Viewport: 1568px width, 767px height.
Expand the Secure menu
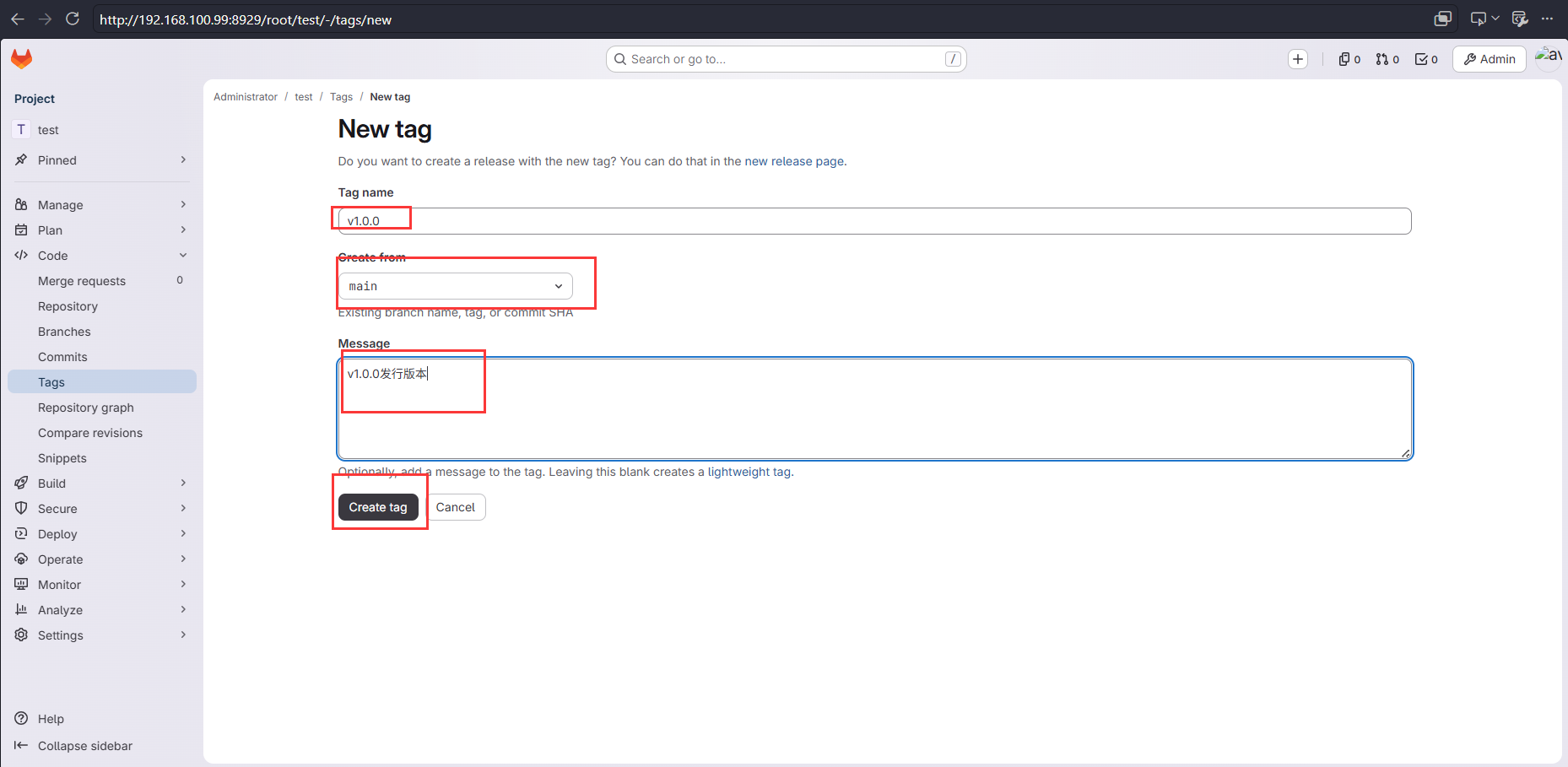101,509
